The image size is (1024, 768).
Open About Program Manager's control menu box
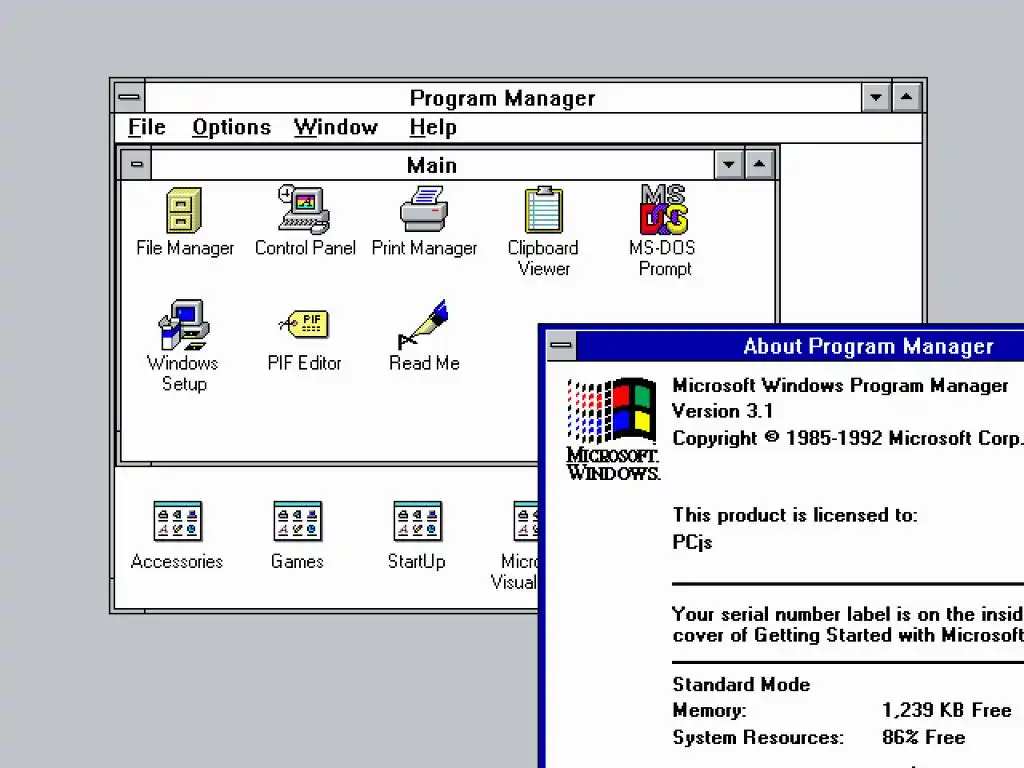click(561, 345)
